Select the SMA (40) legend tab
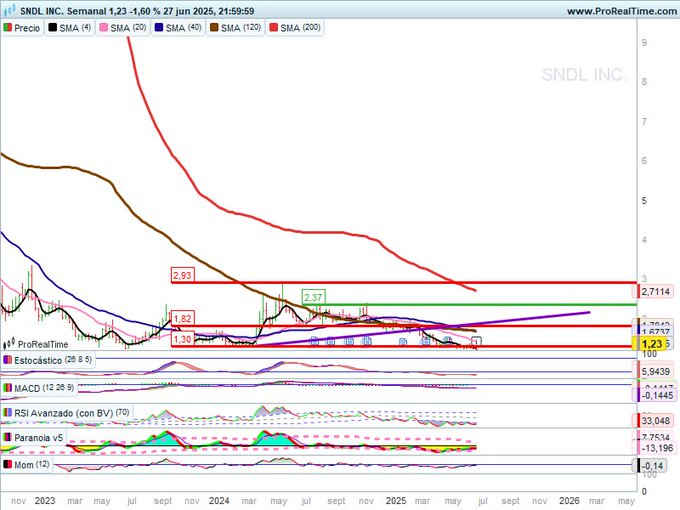The width and height of the screenshot is (680, 510). 178,28
